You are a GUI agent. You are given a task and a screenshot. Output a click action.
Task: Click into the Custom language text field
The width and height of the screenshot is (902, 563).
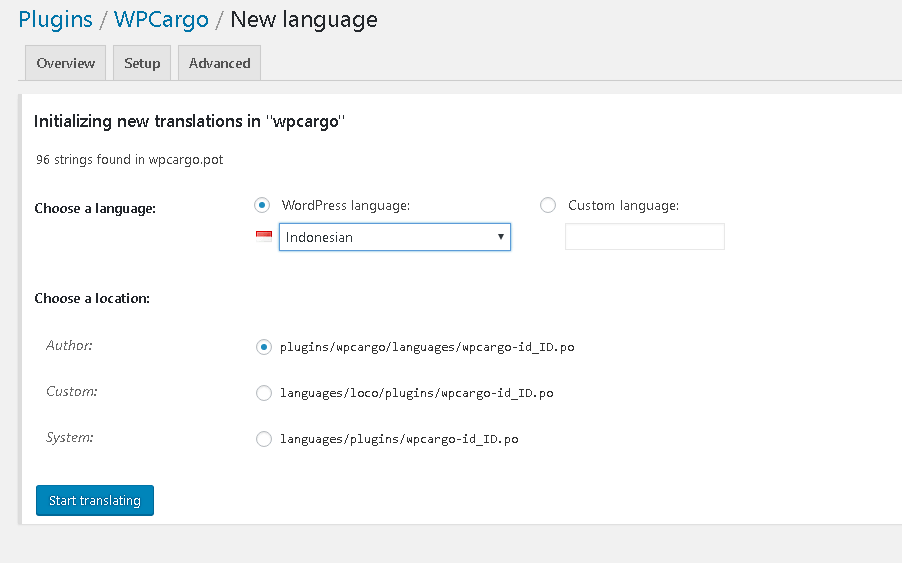(x=644, y=237)
